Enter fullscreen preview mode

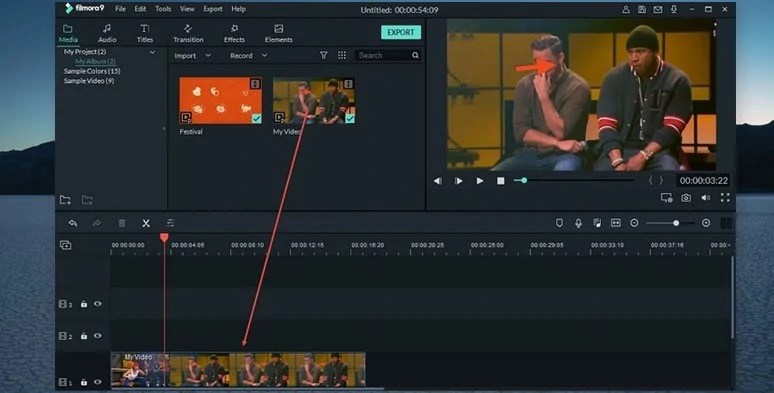coord(725,198)
